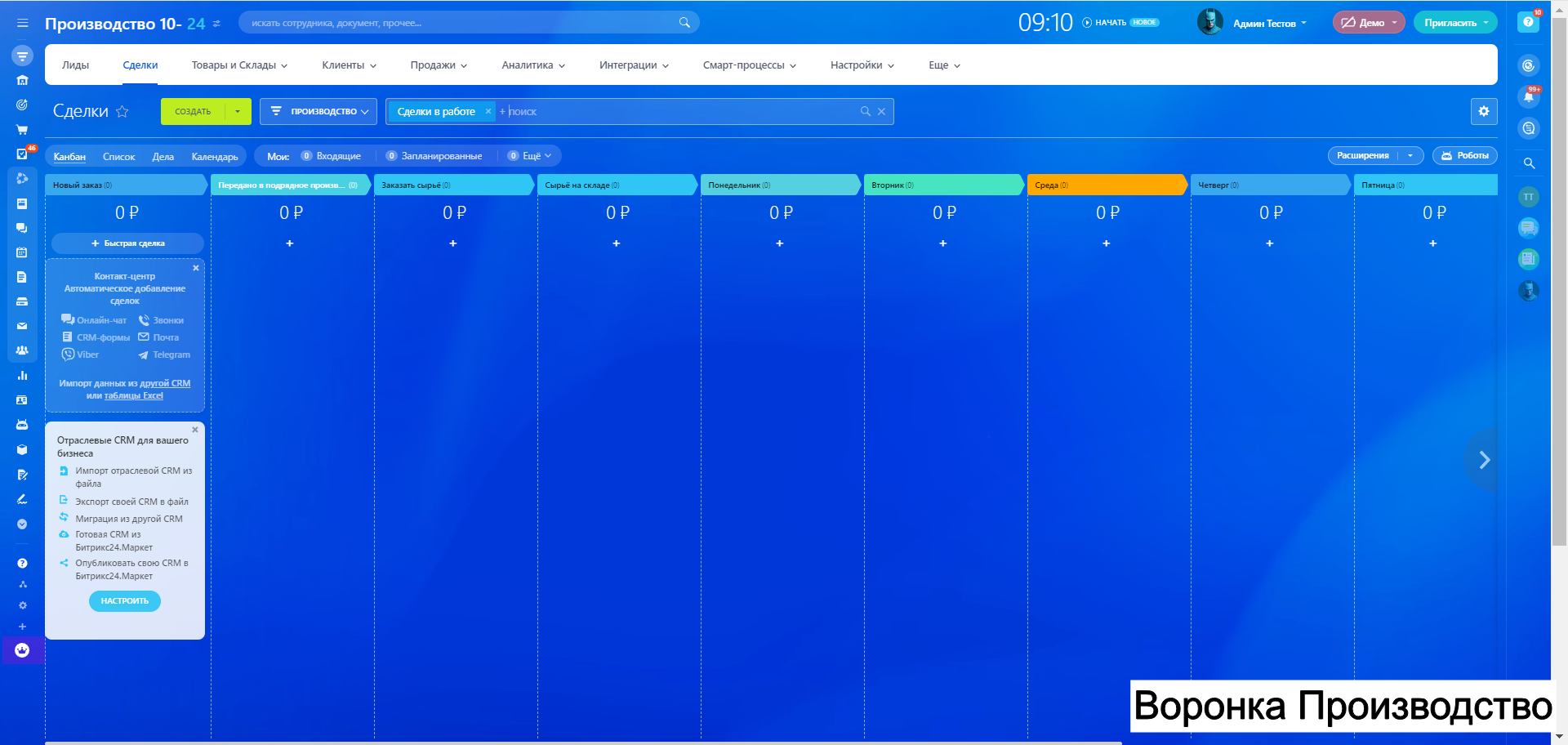Open the robot automation icon in sidebar
Screen dimensions: 1568x745
coord(22,425)
